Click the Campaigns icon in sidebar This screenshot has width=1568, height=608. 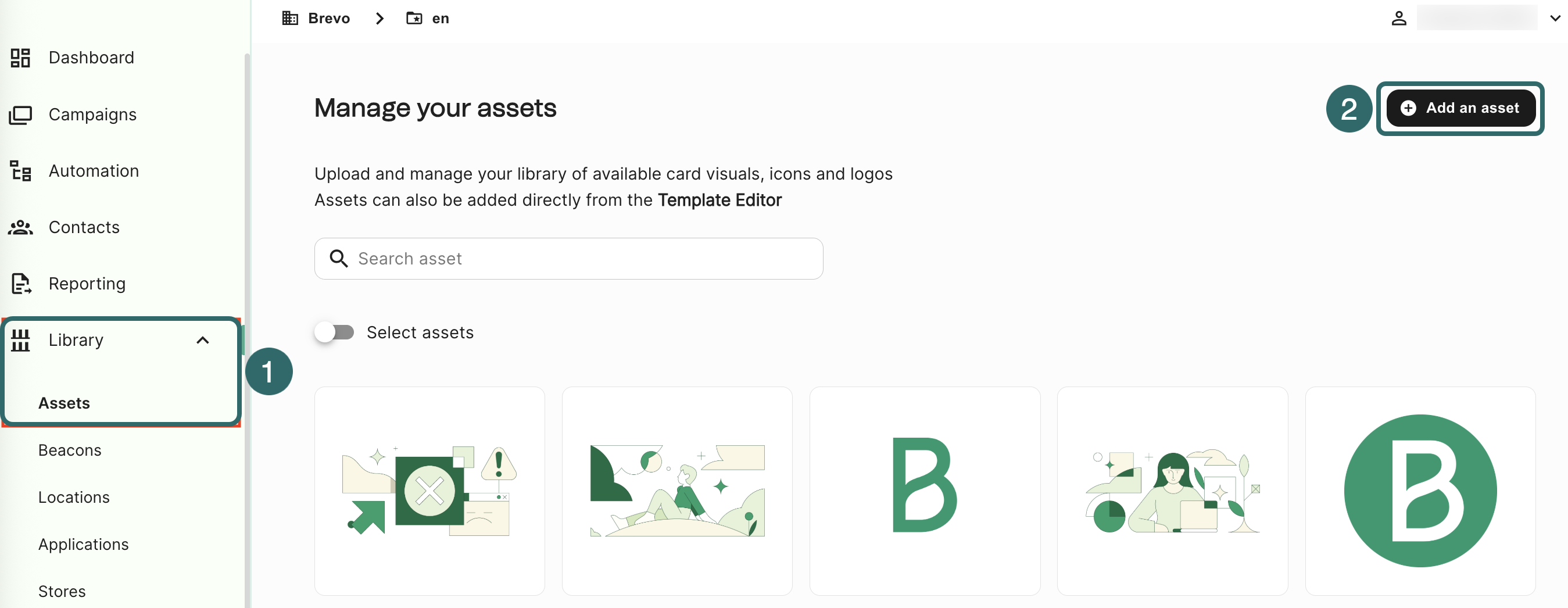20,115
